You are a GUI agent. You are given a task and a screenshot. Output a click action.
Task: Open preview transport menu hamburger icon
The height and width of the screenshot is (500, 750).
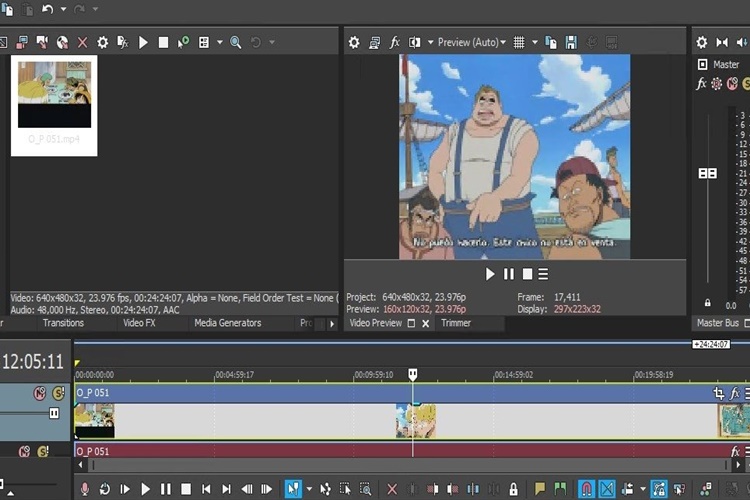543,274
